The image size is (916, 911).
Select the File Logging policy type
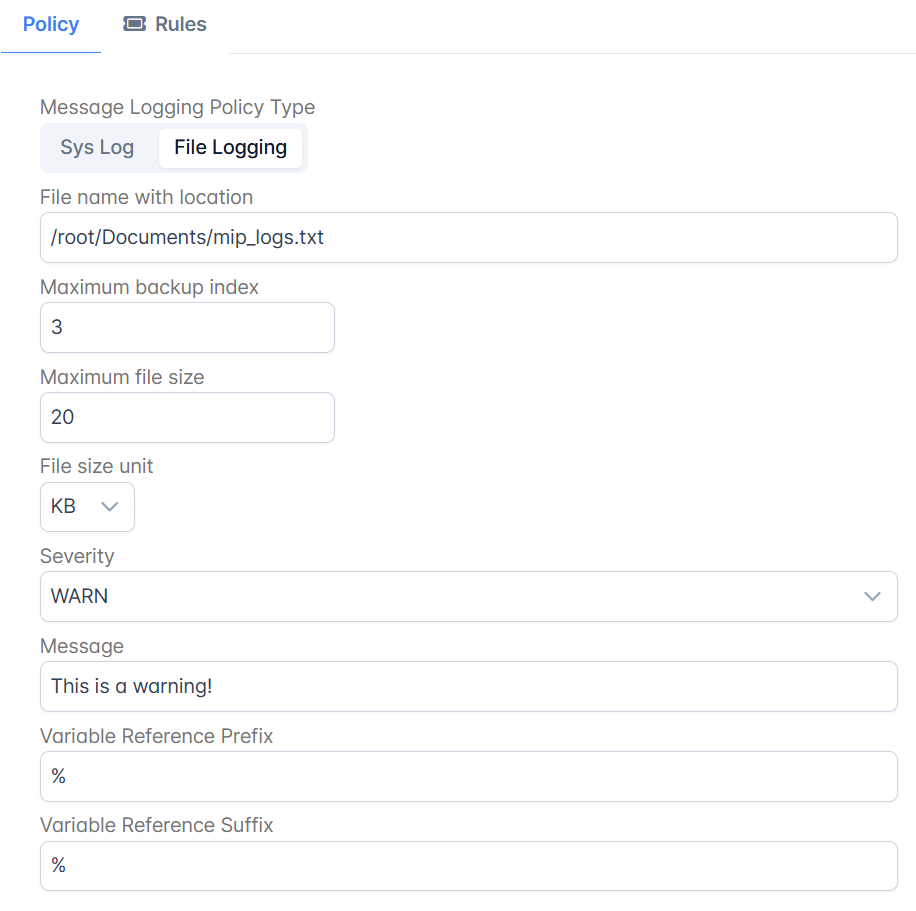coord(230,148)
